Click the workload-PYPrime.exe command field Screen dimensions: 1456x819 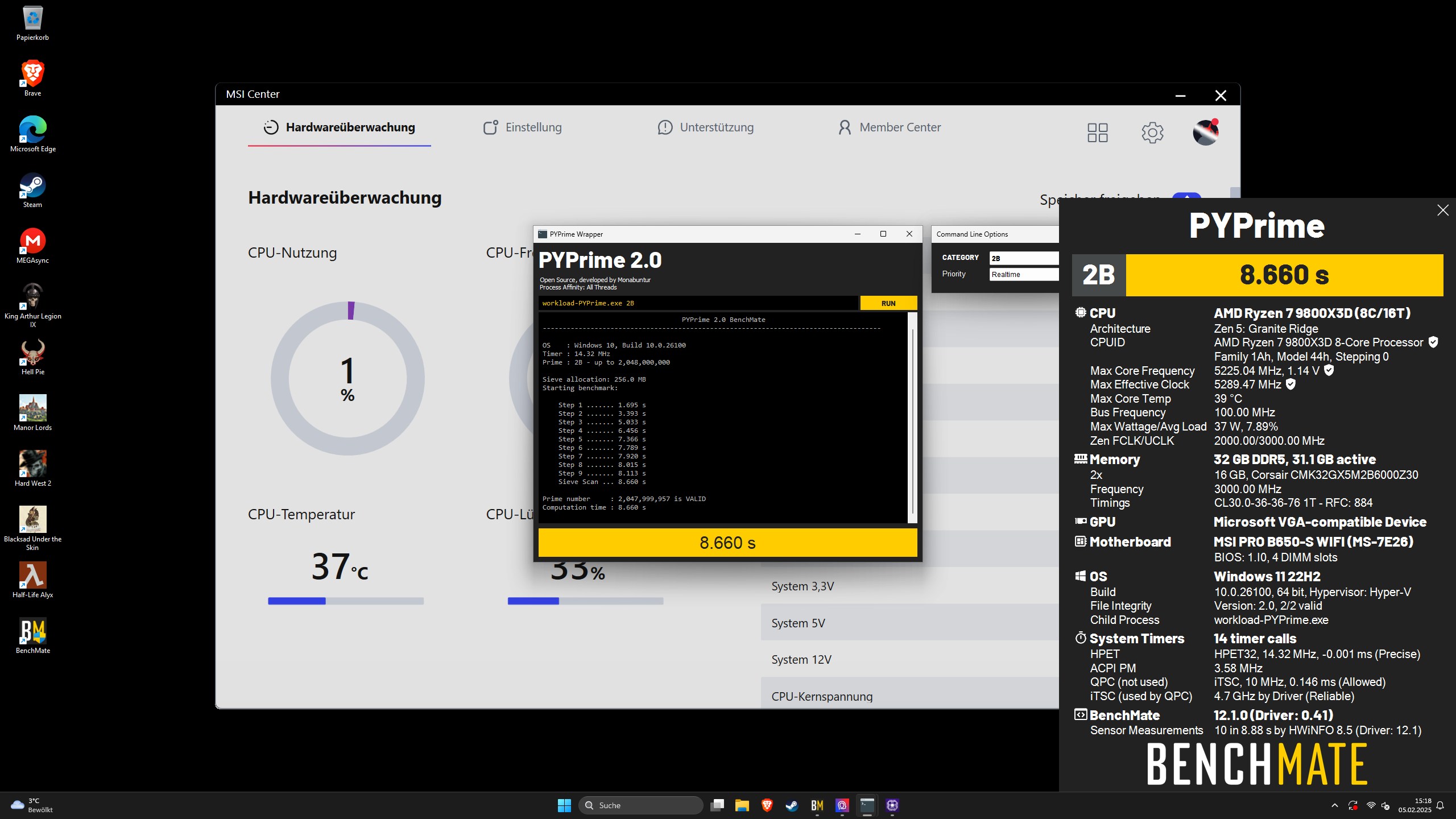[x=698, y=303]
